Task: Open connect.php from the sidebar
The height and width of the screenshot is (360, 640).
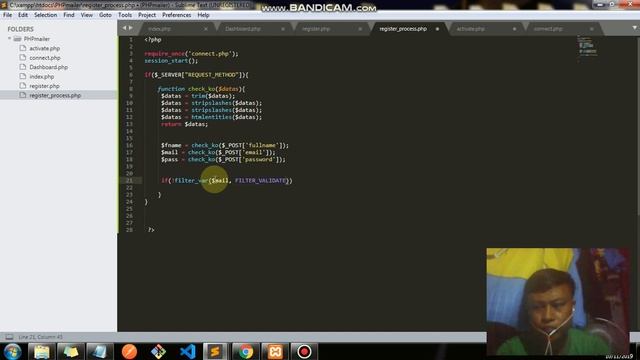Action: point(44,58)
